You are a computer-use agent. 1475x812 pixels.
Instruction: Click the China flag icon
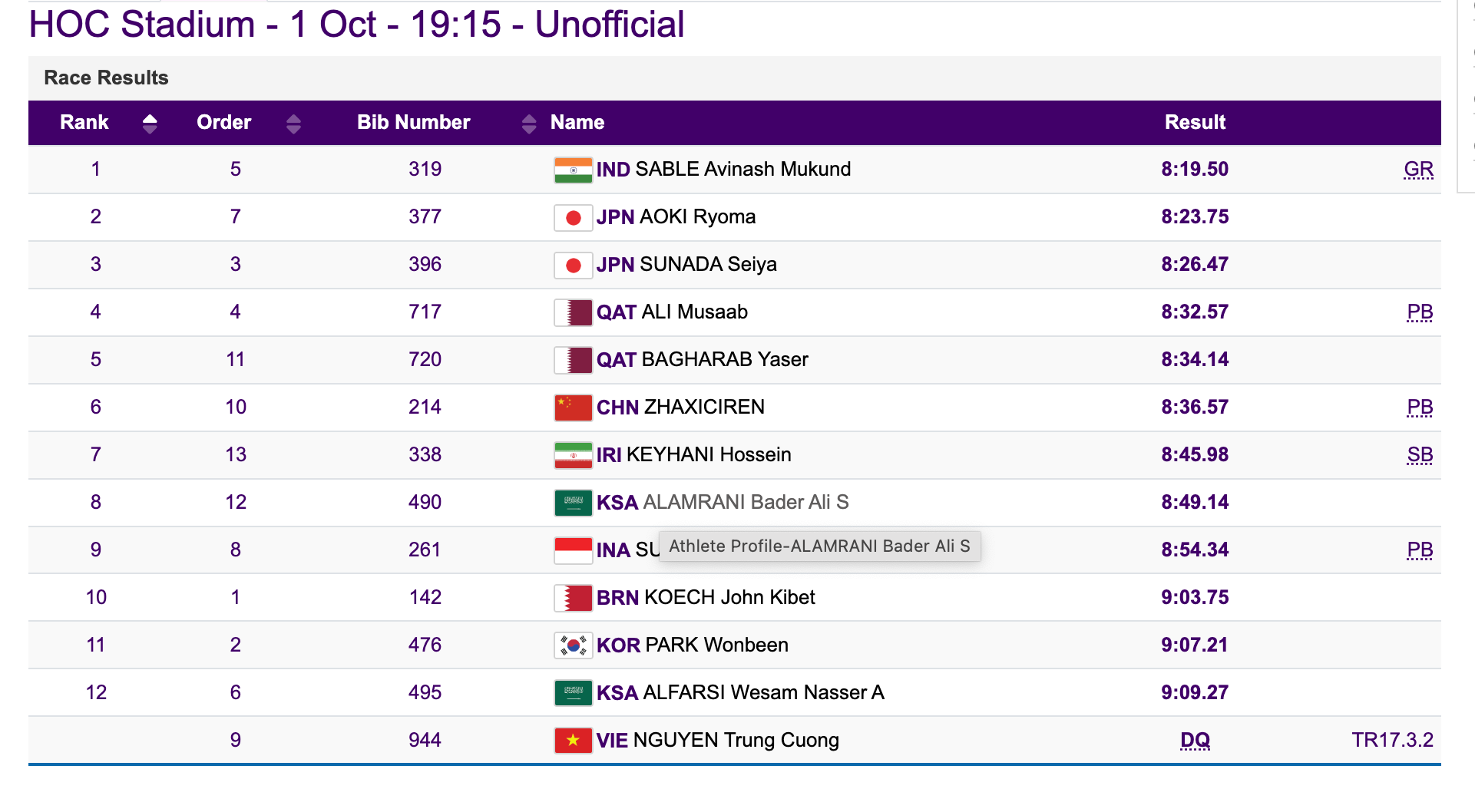(573, 408)
